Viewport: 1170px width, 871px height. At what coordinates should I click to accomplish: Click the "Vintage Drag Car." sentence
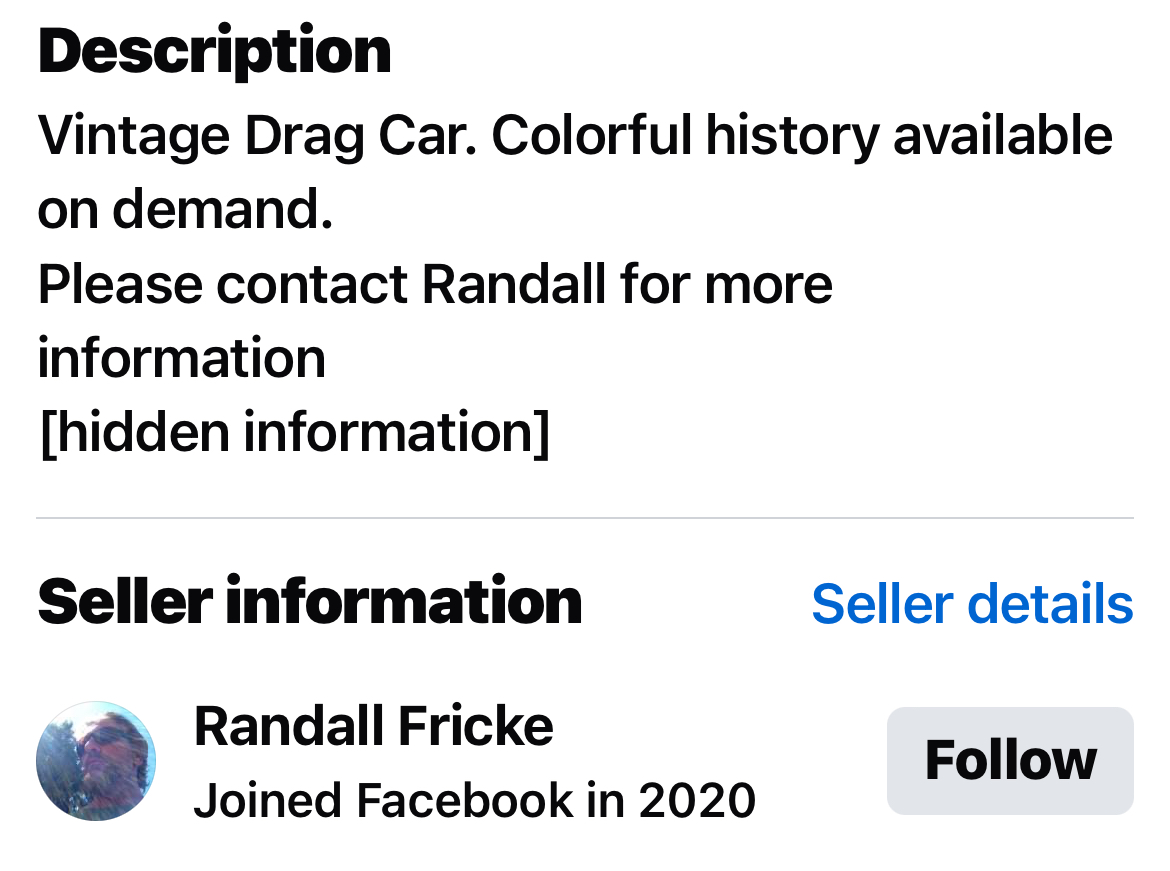[x=259, y=136]
